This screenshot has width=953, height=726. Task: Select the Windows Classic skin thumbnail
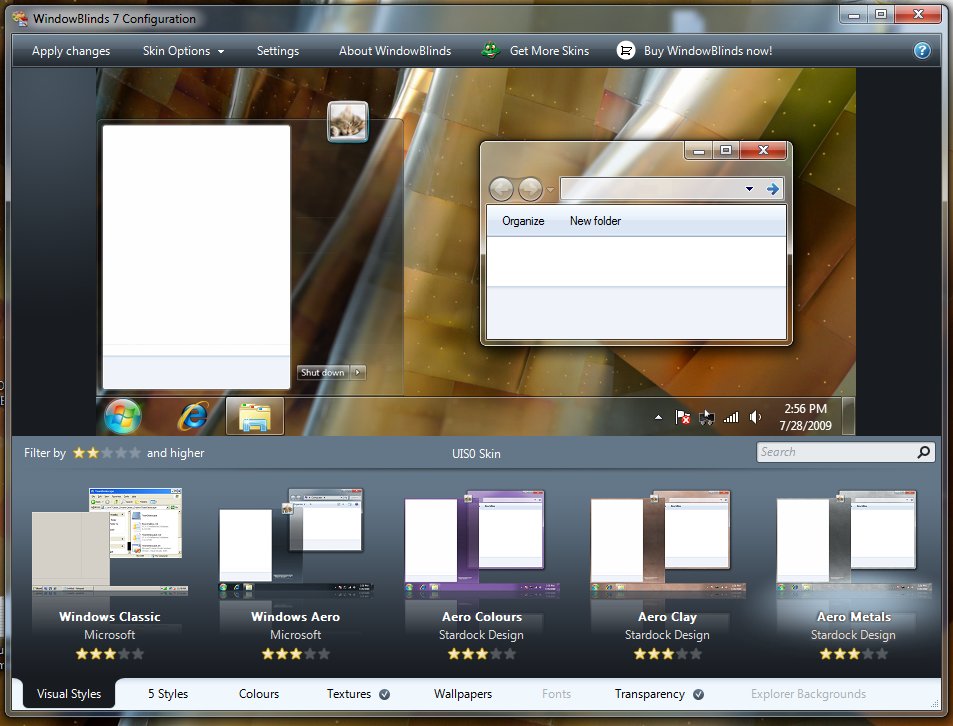(x=109, y=540)
